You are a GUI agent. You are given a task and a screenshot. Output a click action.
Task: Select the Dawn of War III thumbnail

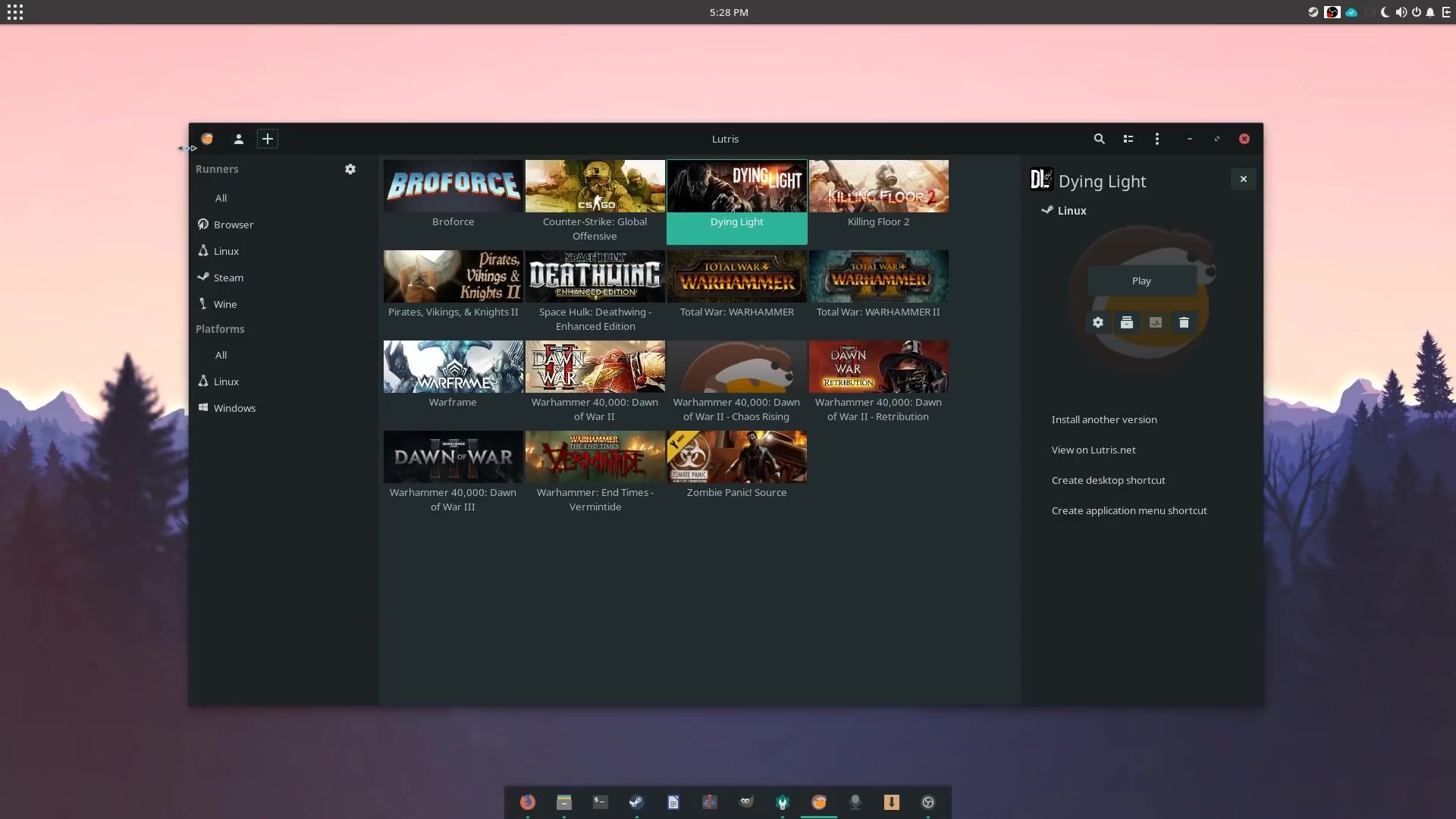453,457
